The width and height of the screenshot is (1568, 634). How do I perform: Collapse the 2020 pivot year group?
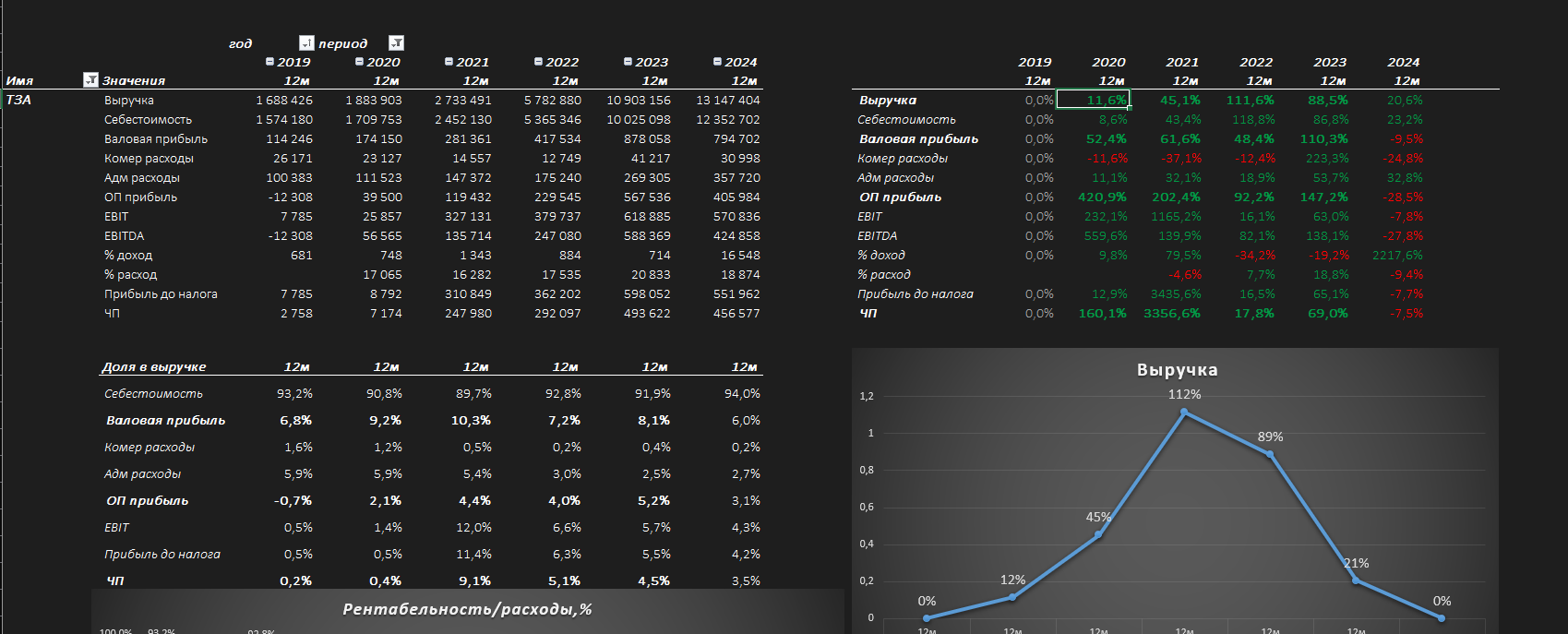359,62
